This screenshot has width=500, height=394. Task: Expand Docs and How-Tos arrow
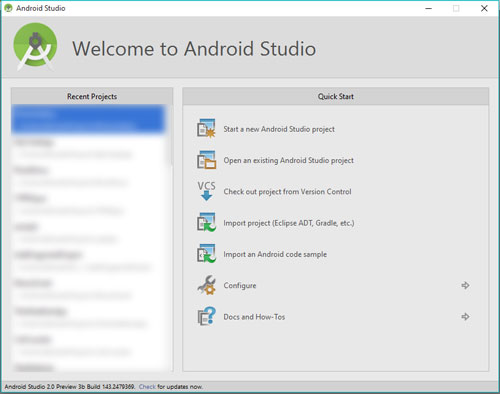tap(465, 317)
